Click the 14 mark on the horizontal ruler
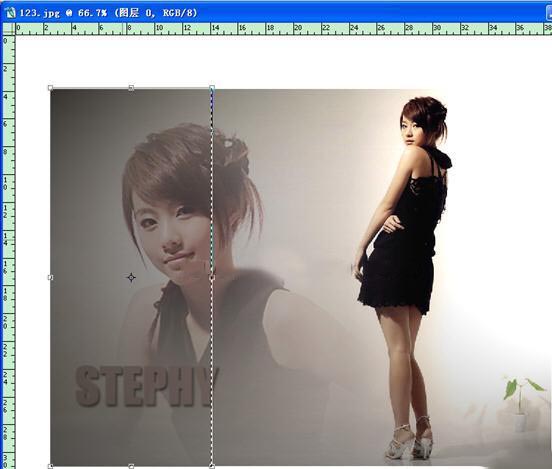 [x=215, y=27]
